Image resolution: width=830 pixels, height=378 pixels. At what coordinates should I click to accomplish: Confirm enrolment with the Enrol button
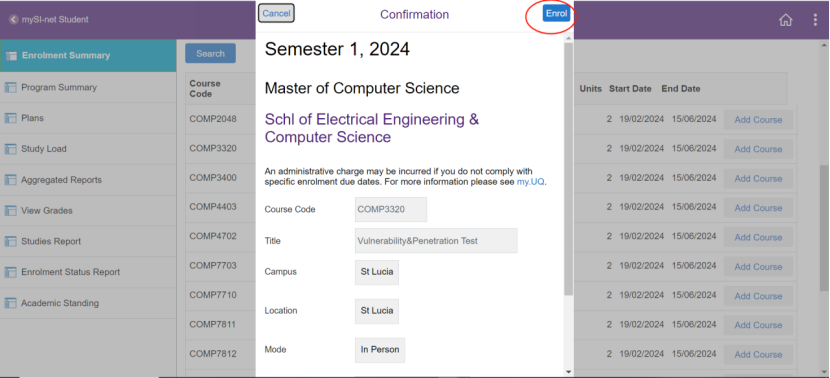pyautogui.click(x=556, y=14)
